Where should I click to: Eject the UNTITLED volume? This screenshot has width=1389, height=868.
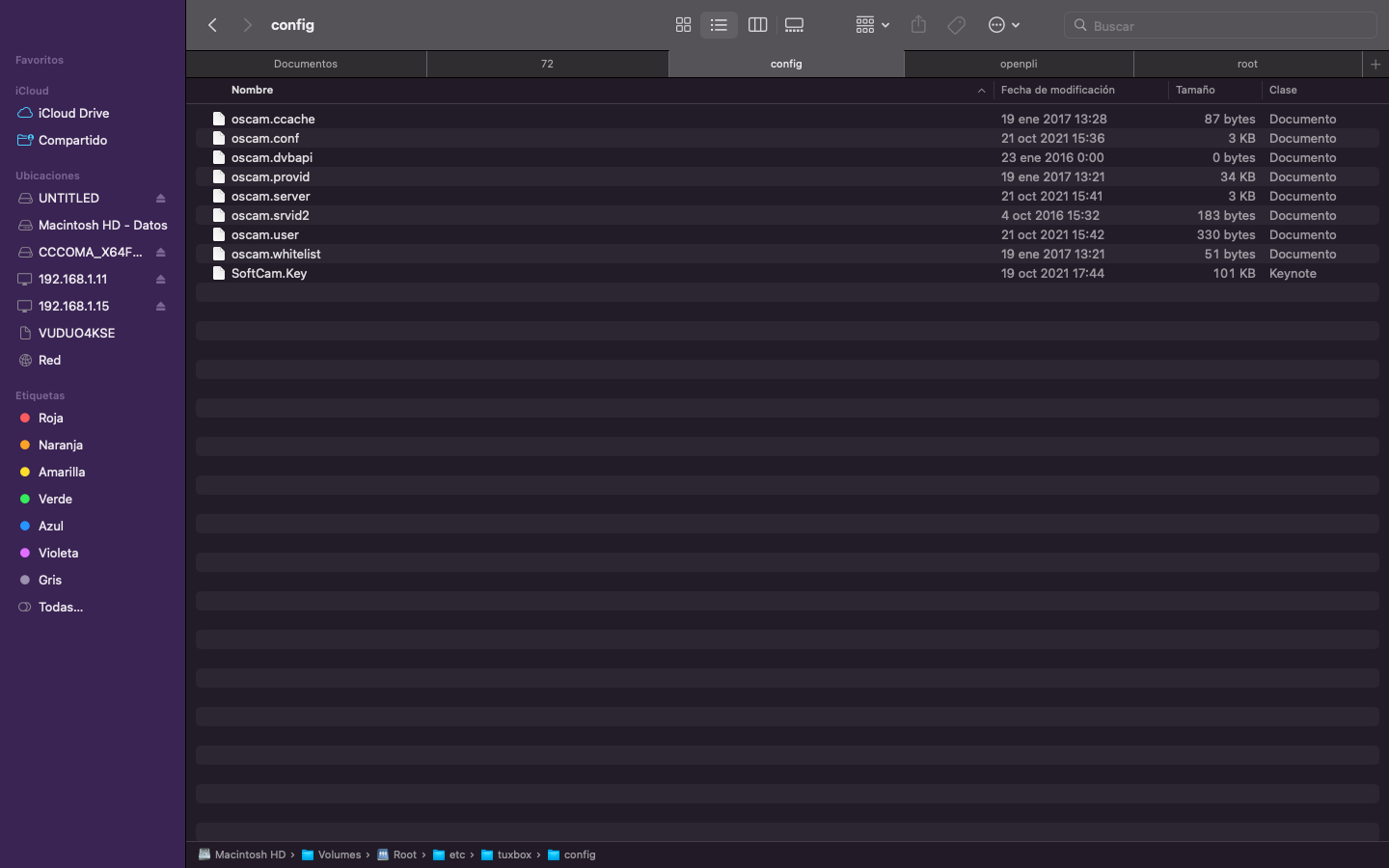point(160,199)
